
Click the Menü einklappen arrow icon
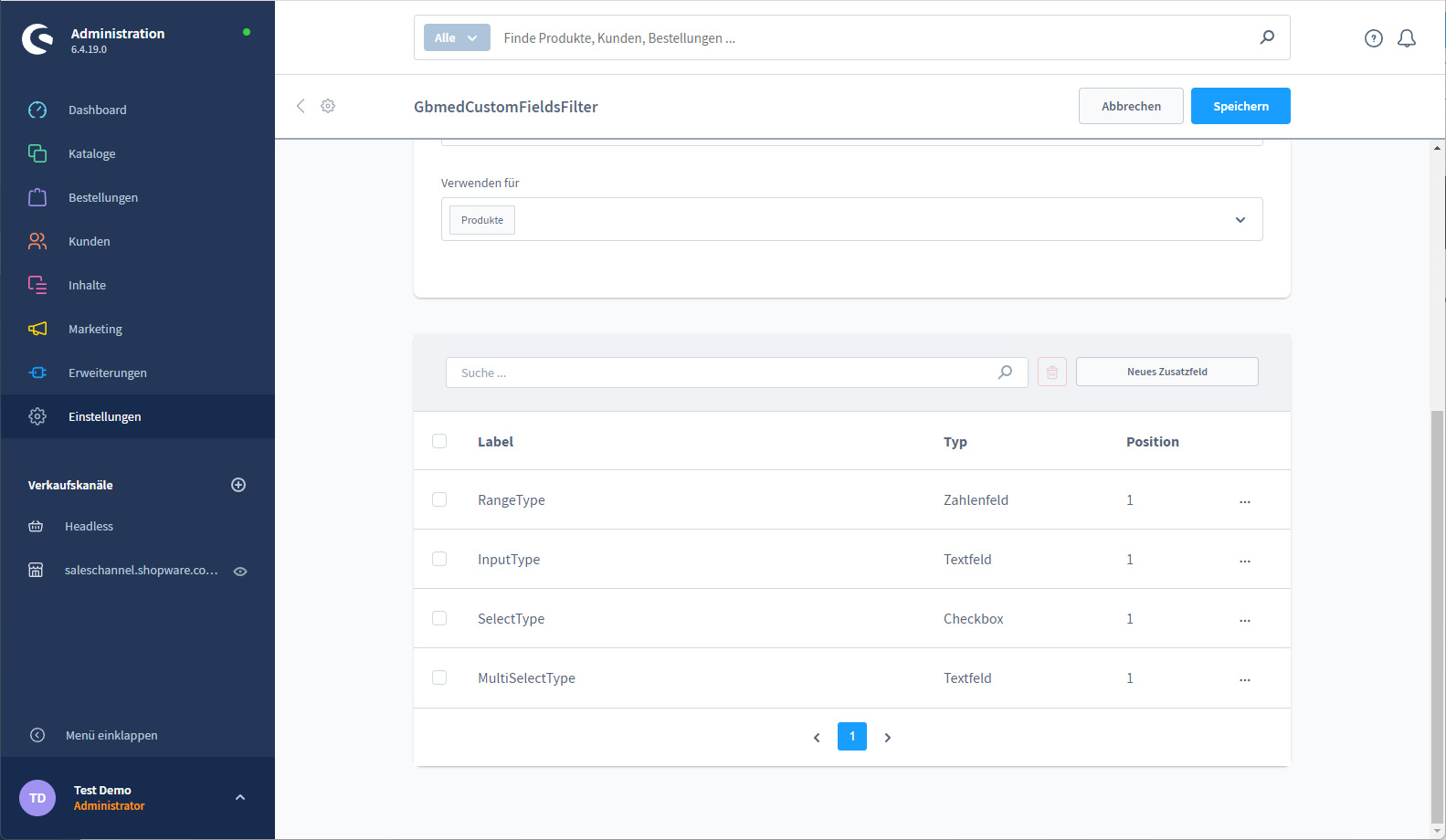pos(37,735)
